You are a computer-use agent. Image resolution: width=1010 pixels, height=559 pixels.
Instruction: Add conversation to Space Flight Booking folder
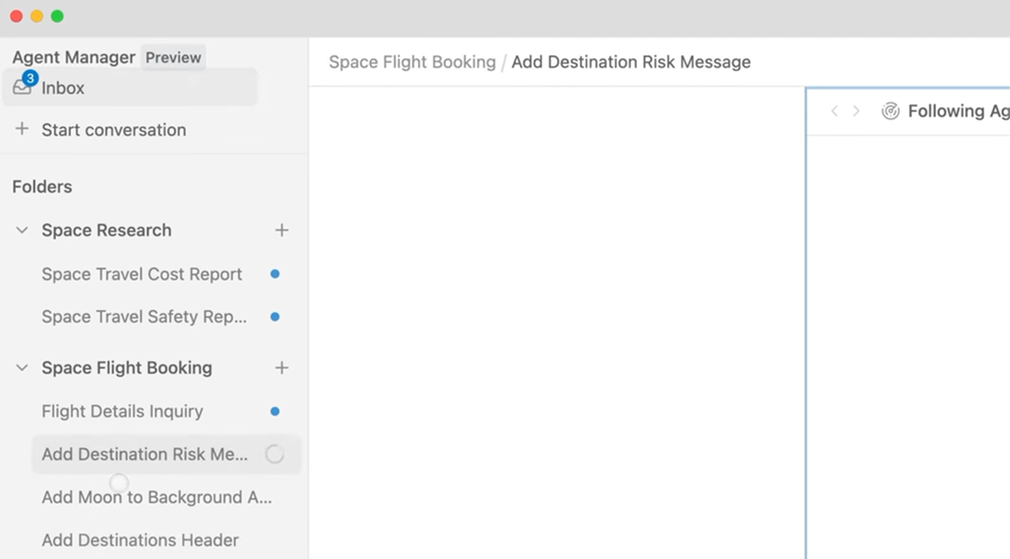282,368
